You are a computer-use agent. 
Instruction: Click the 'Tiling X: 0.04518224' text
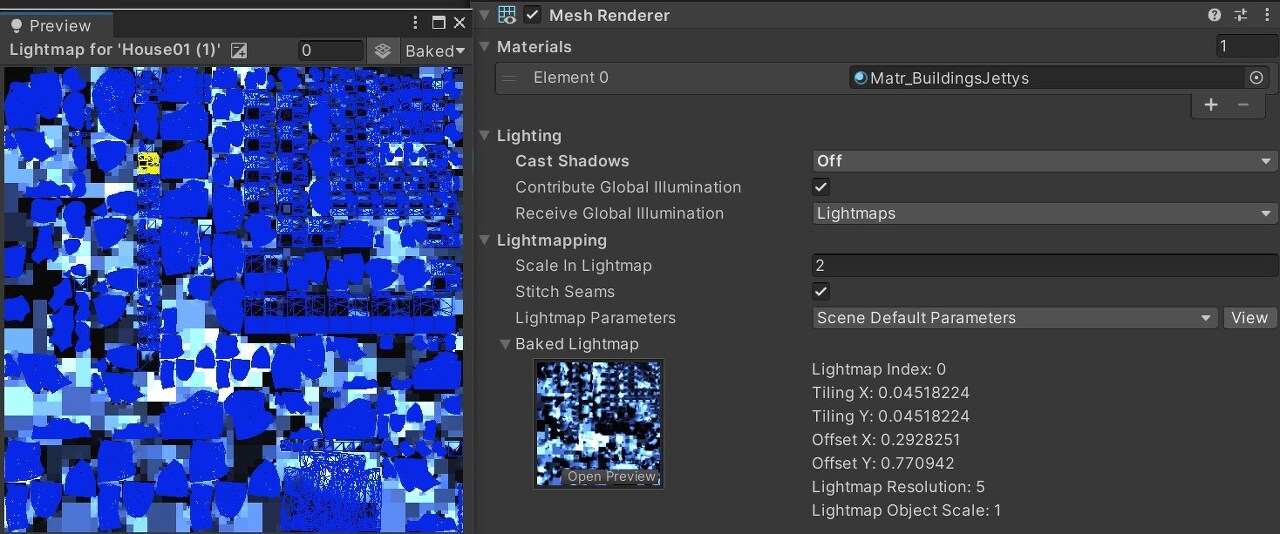(x=891, y=393)
